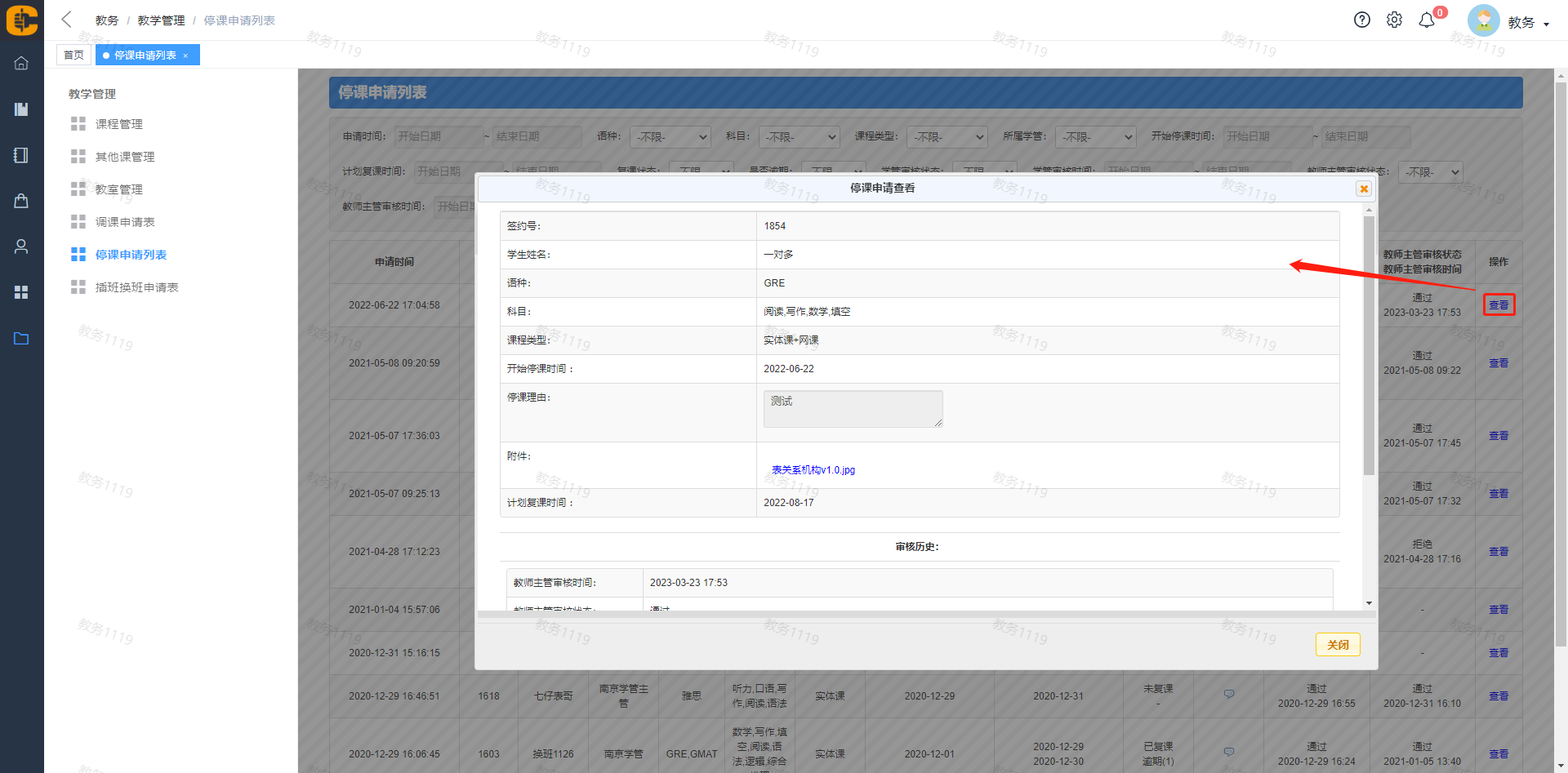Open the help question mark icon

coord(1361,20)
